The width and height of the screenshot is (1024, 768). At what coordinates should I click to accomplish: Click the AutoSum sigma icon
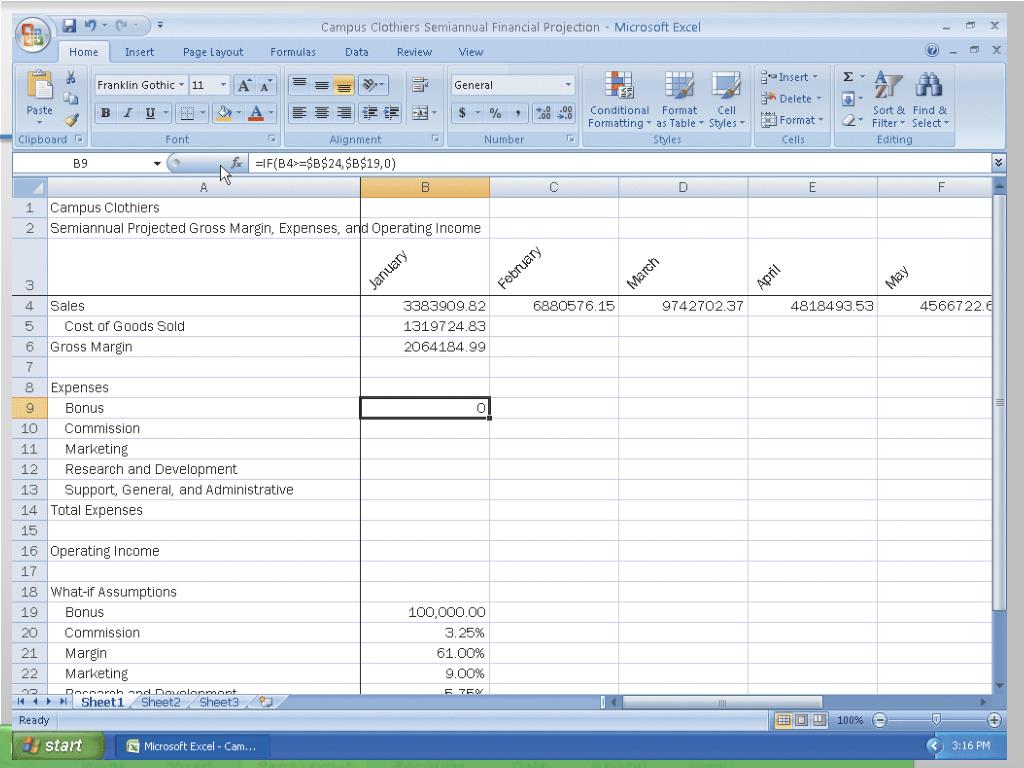point(848,77)
